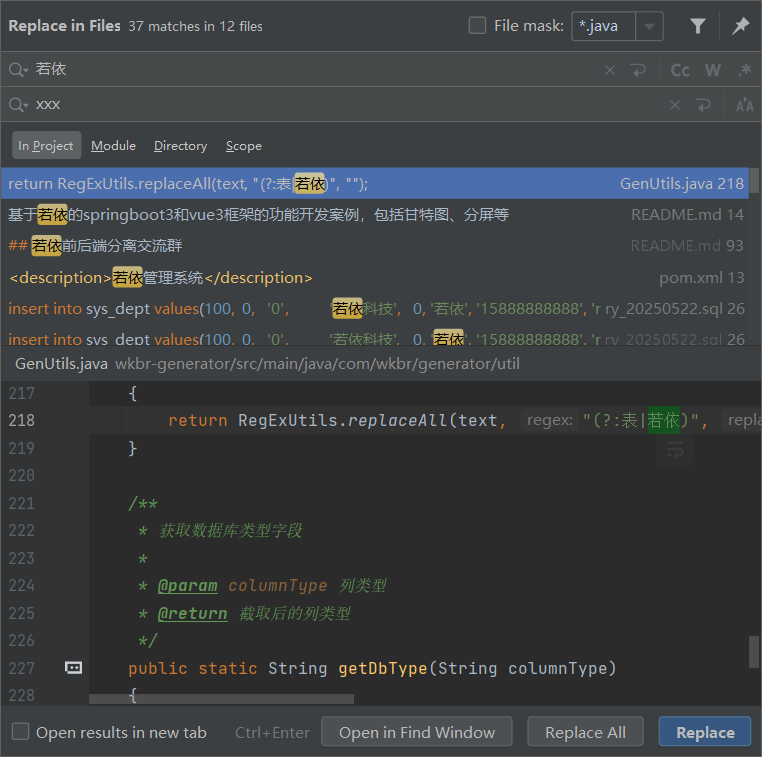Click the 37 matches in 12 files label
Viewport: 762px width, 757px height.
pyautogui.click(x=195, y=26)
